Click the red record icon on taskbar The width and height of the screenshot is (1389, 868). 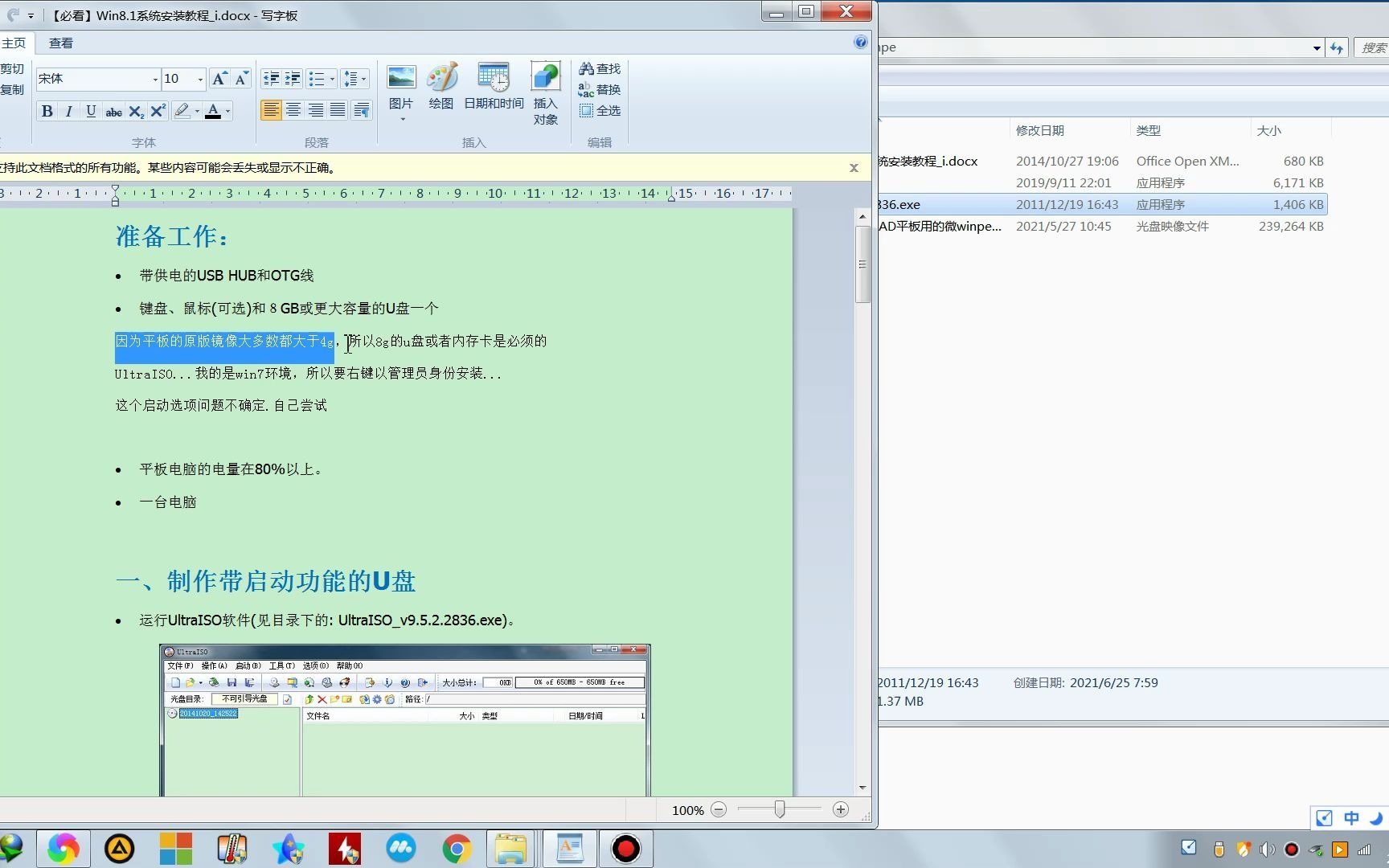coord(625,849)
